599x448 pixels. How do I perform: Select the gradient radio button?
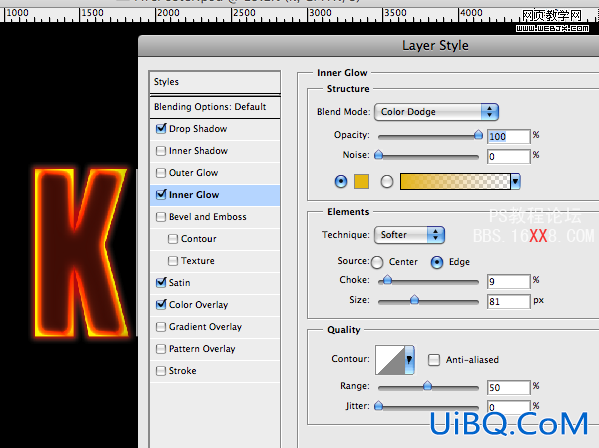coord(387,182)
